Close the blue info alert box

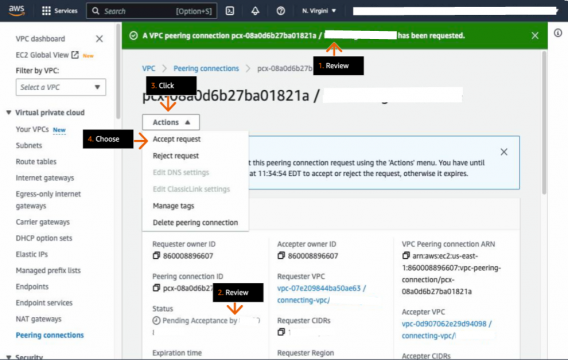(x=504, y=152)
